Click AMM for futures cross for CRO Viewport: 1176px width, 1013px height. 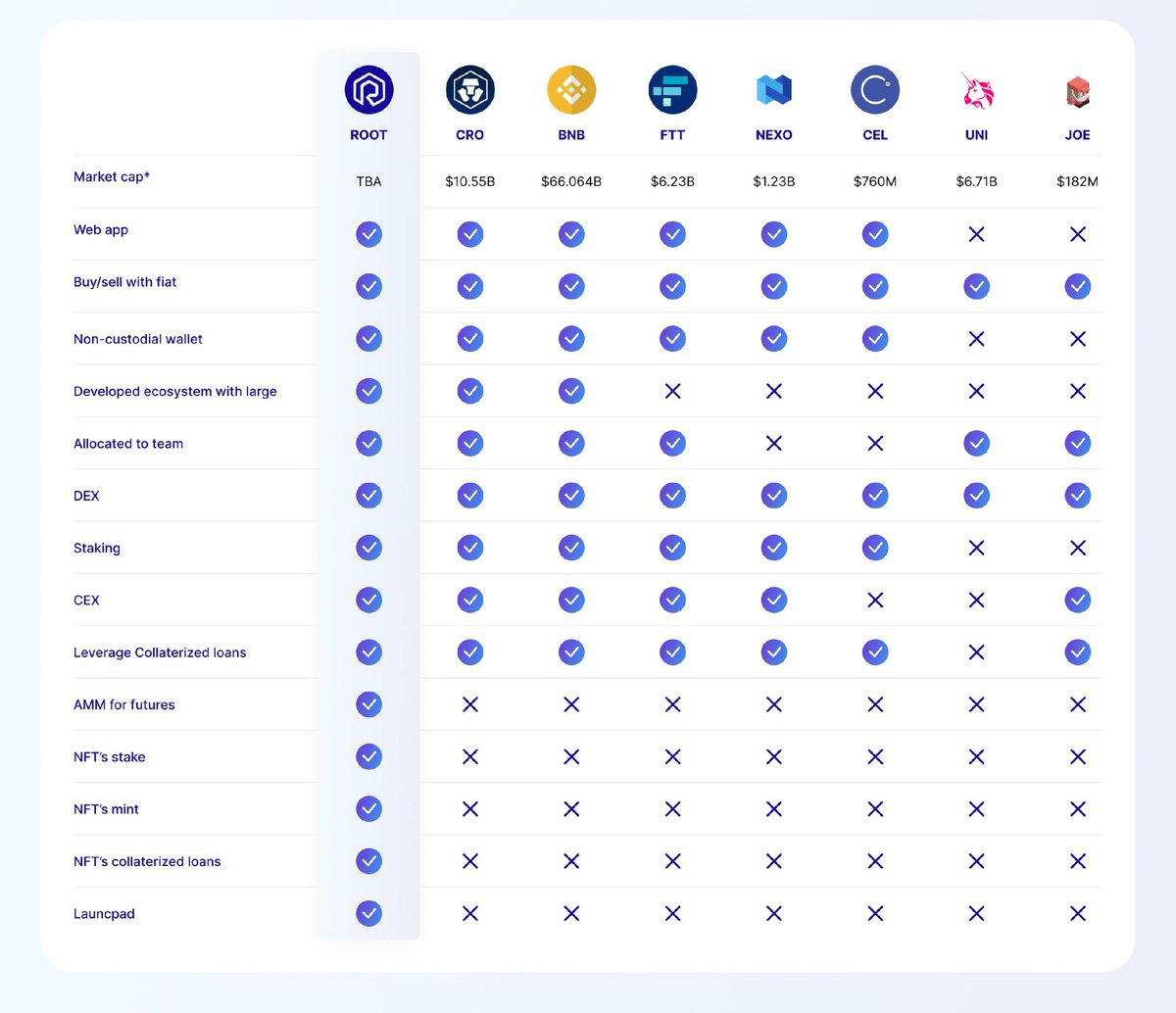(x=470, y=704)
